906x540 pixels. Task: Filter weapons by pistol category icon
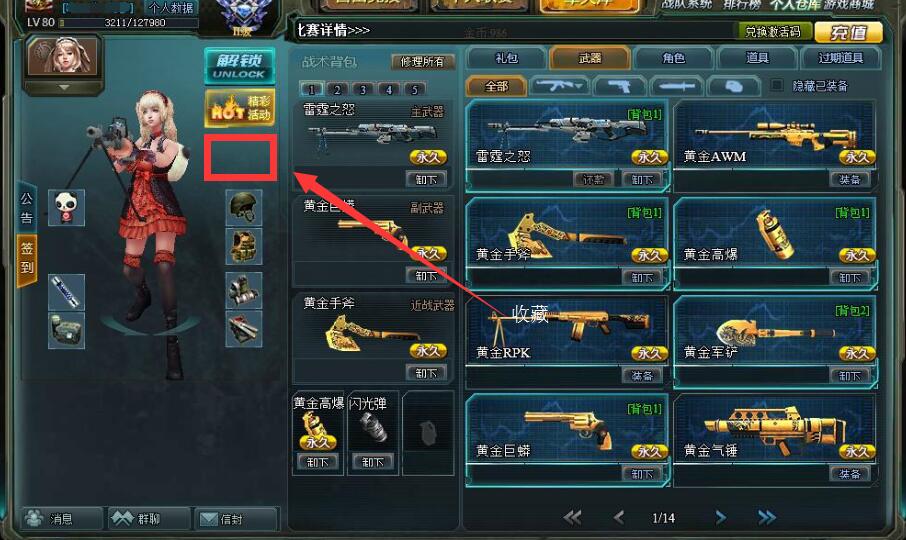[x=619, y=87]
